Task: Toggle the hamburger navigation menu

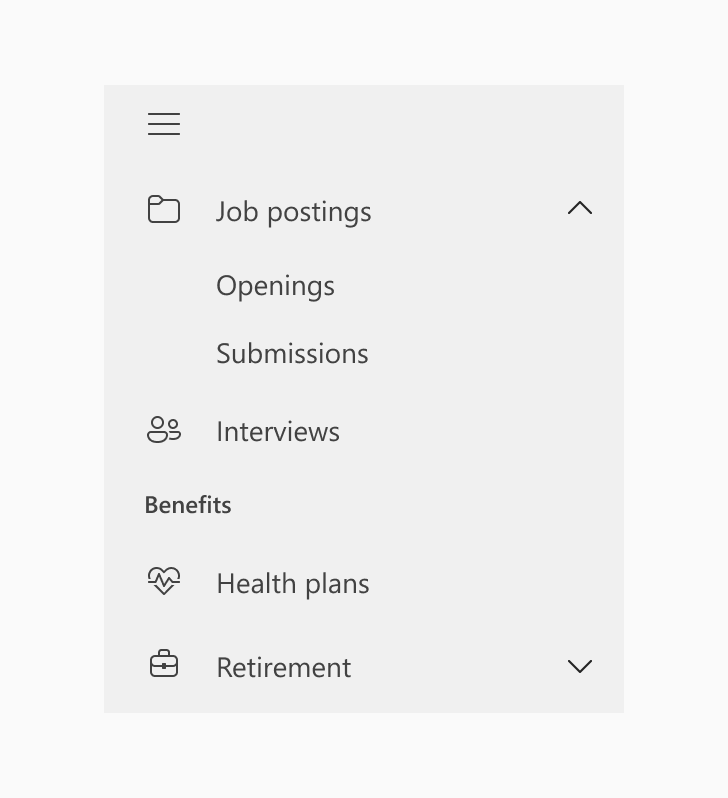Action: point(164,124)
